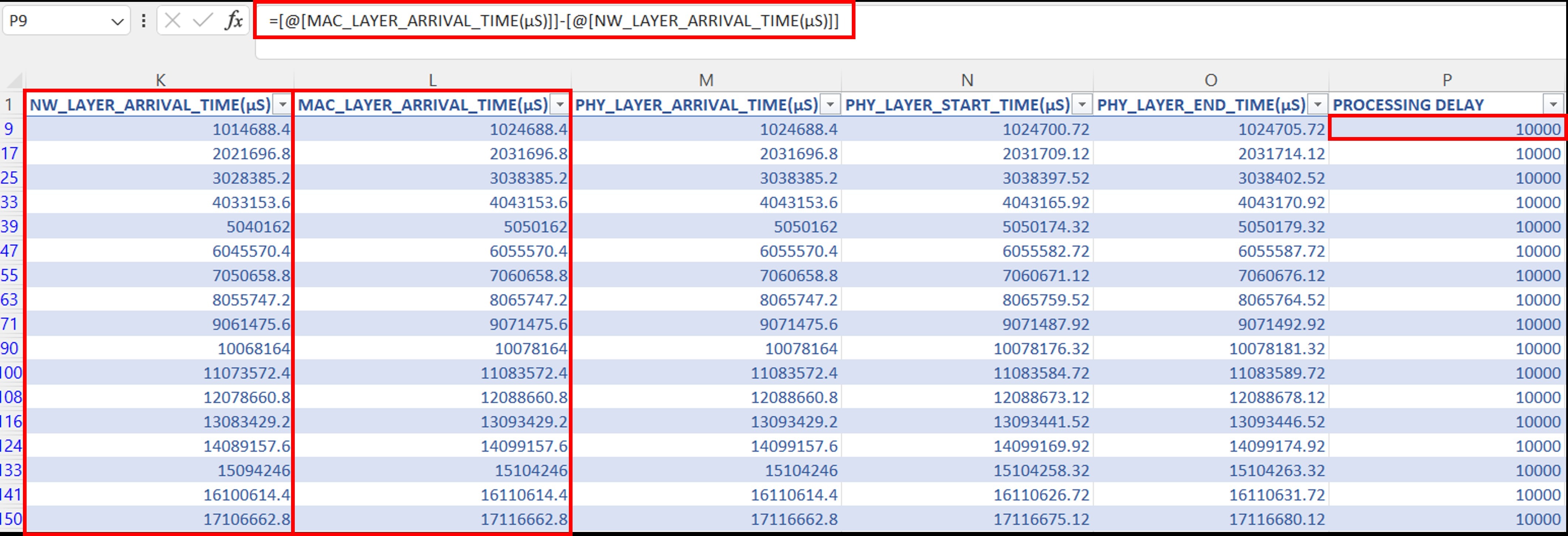1568x536 pixels.
Task: Click cell with value 2031696.8 in column L
Action: (432, 153)
